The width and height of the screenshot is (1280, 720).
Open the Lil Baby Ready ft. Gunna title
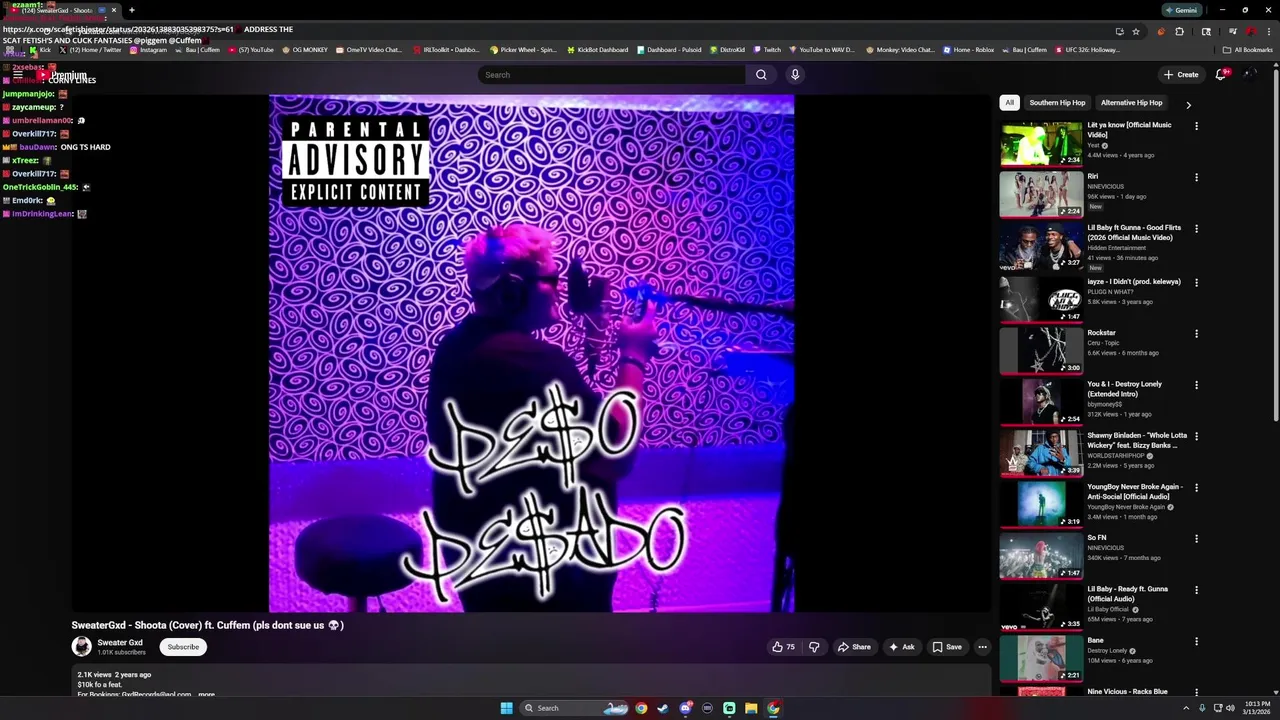coord(1128,594)
